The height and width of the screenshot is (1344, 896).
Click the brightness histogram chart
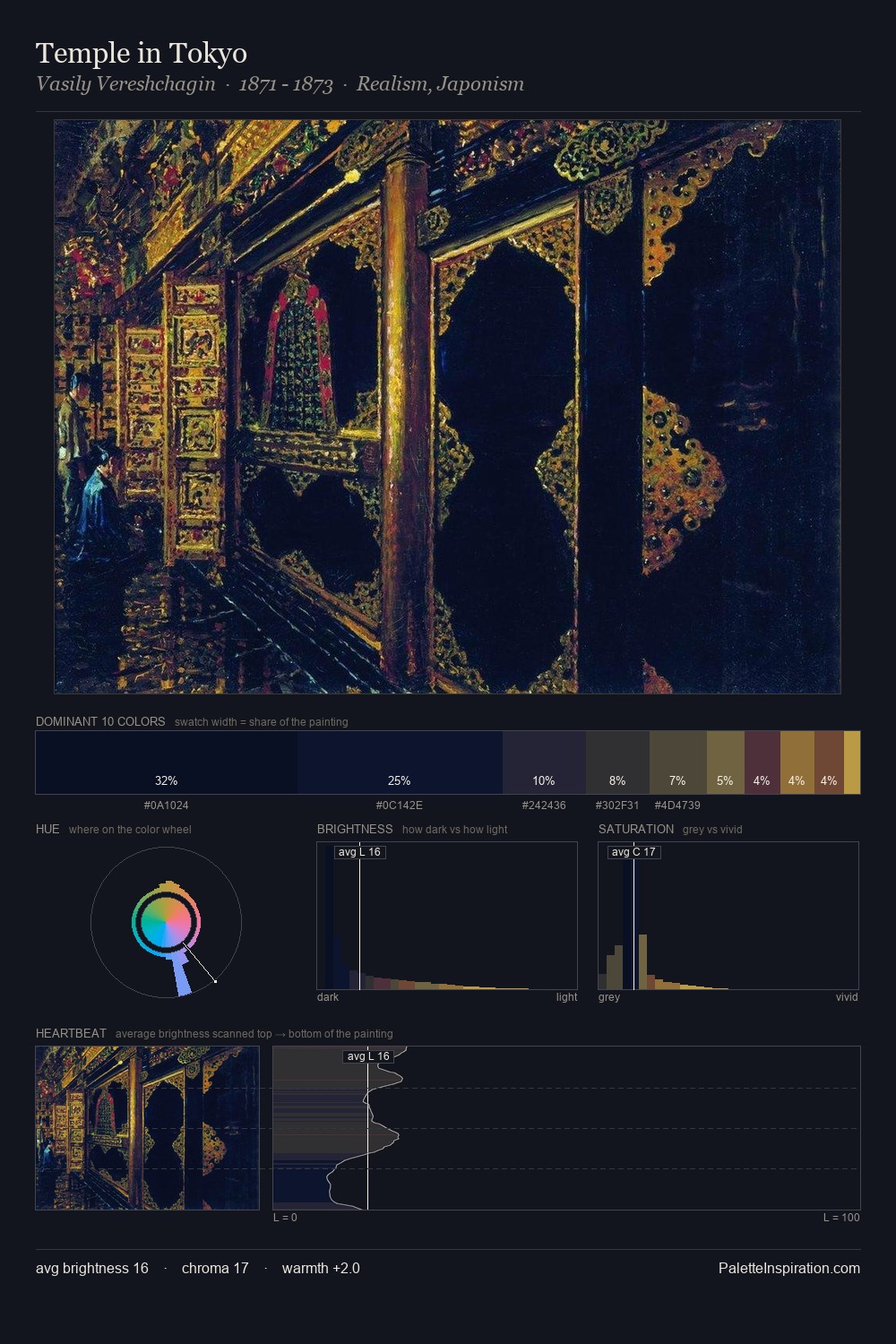point(447,916)
